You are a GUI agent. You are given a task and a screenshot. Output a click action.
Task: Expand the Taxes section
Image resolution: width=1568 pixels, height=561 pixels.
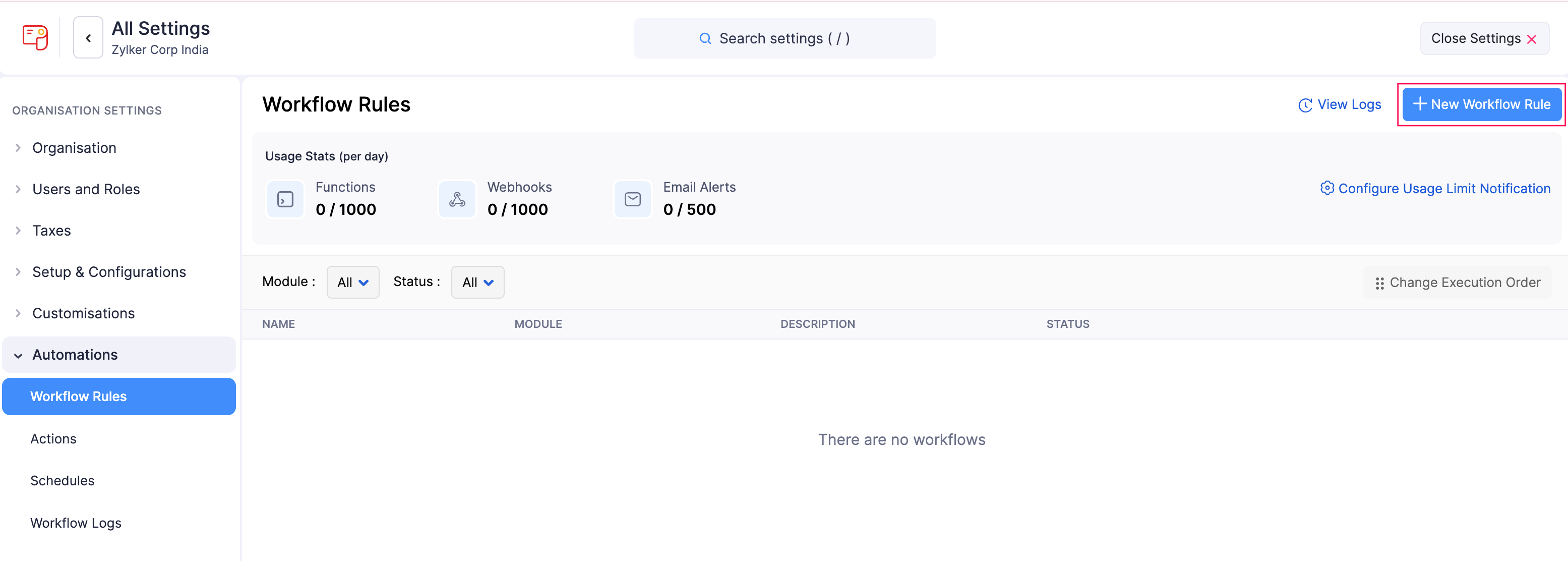[x=118, y=231]
